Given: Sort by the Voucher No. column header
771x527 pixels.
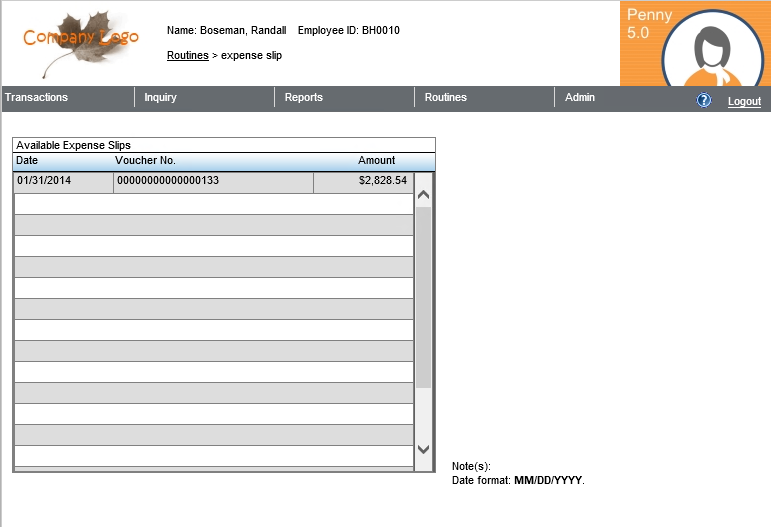Looking at the screenshot, I should [146, 161].
